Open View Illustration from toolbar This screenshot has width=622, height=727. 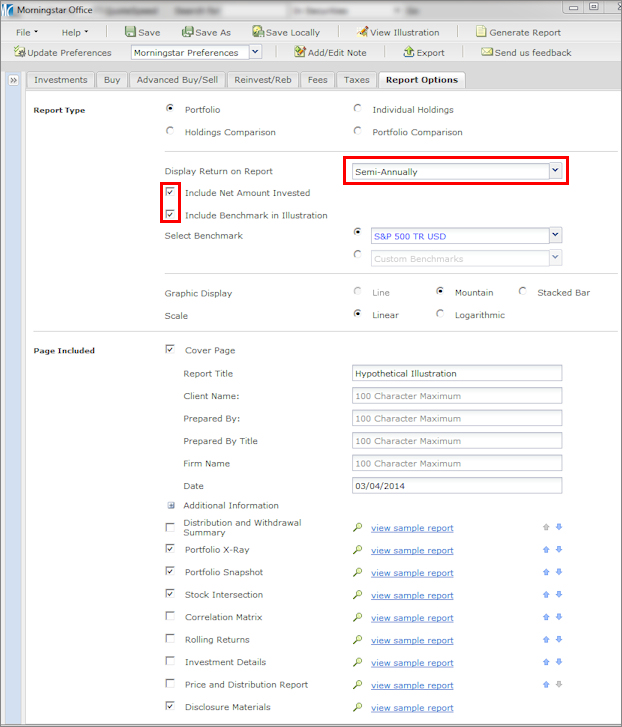[x=362, y=32]
